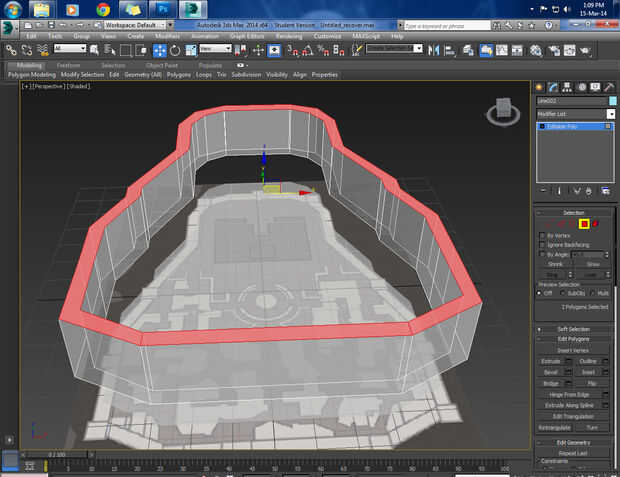
Task: Click the Retriangulate button
Action: tap(557, 427)
